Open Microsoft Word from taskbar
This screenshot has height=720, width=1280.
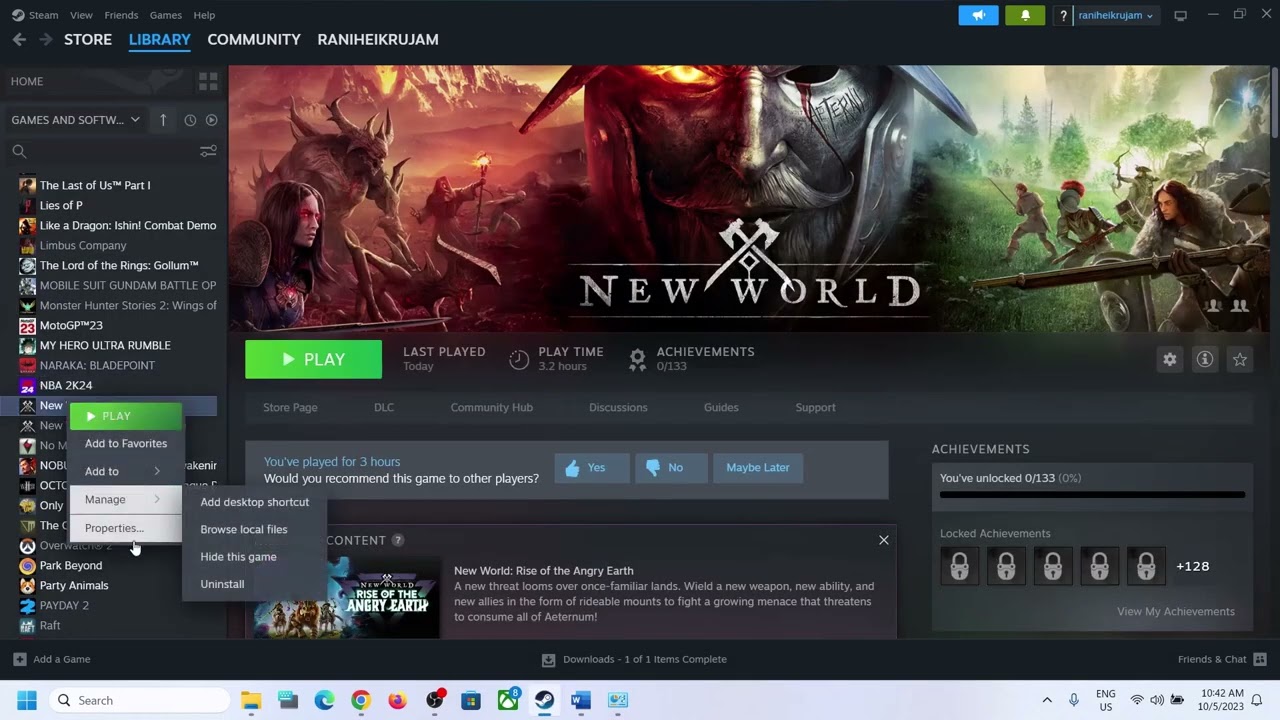(581, 700)
